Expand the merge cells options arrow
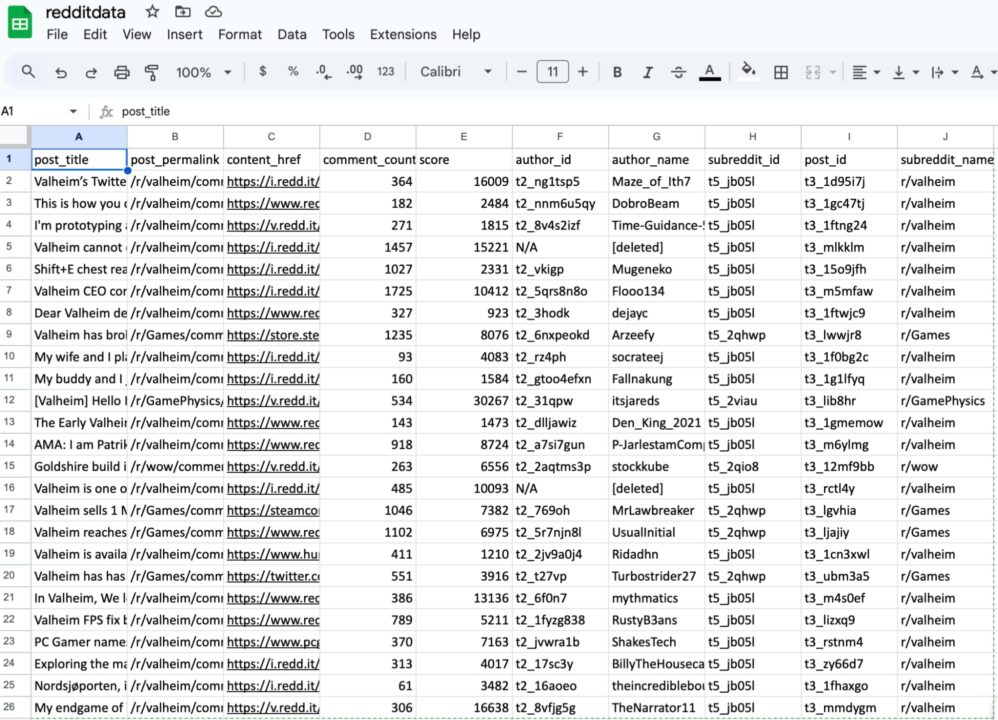Image resolution: width=998 pixels, height=720 pixels. [x=833, y=72]
